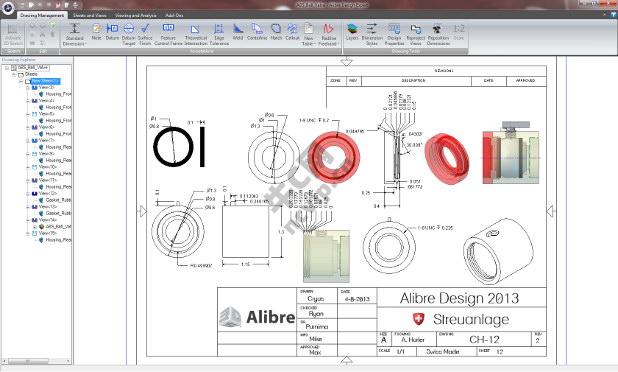Open the New Table dropdown
This screenshot has width=618, height=372.
(x=309, y=34)
